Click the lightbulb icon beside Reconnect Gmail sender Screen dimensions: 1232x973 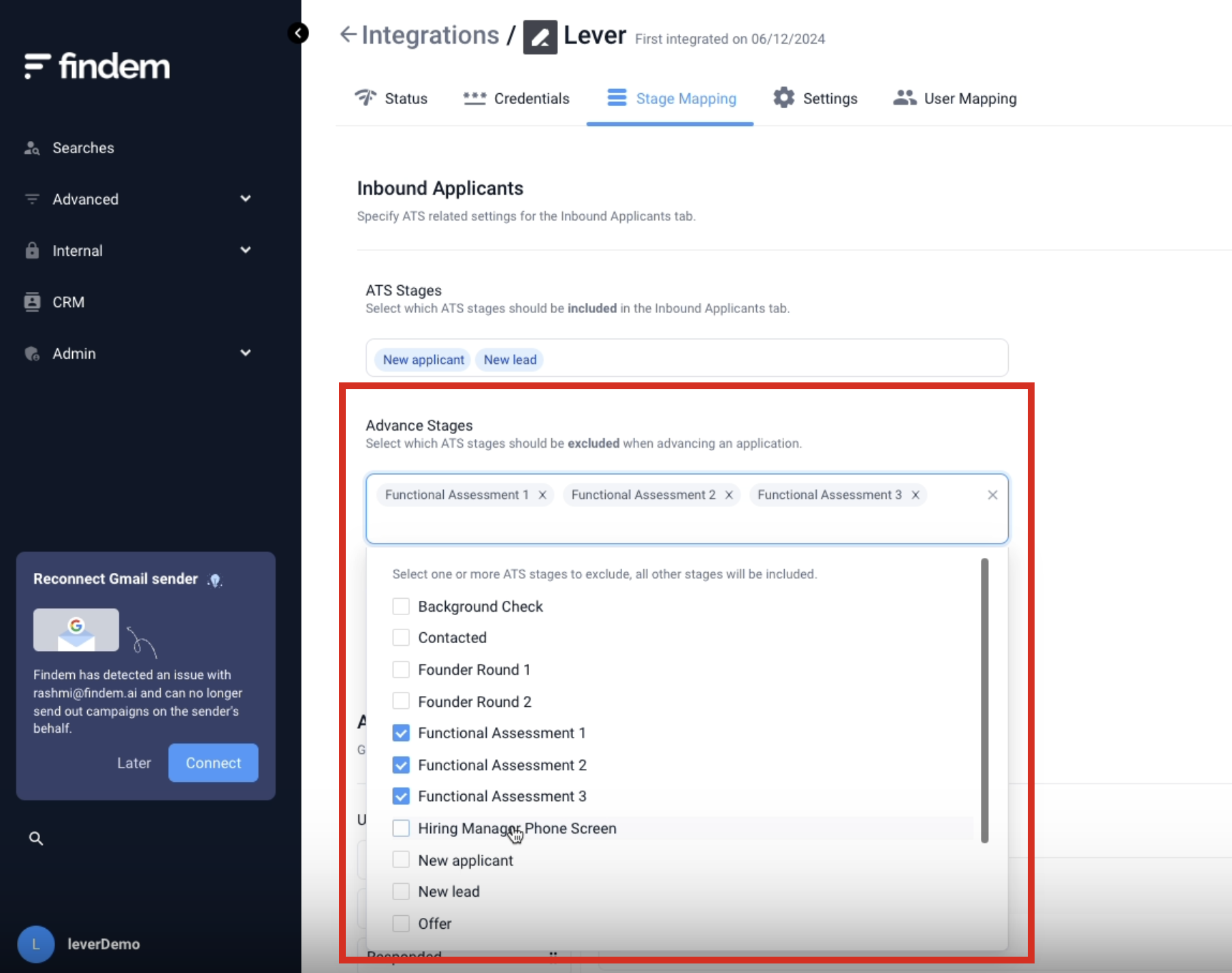click(x=214, y=580)
